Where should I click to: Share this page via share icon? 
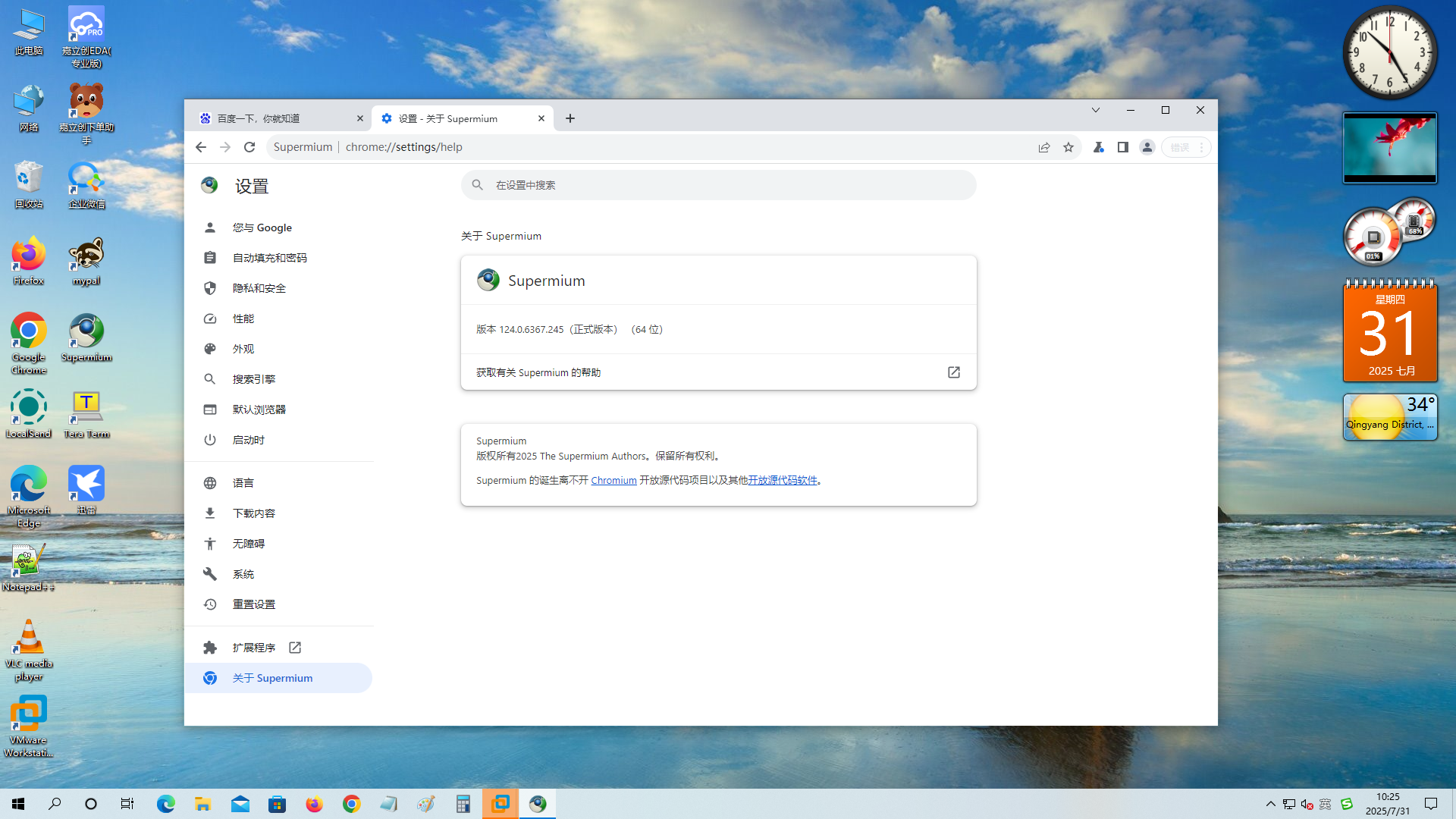[1044, 147]
